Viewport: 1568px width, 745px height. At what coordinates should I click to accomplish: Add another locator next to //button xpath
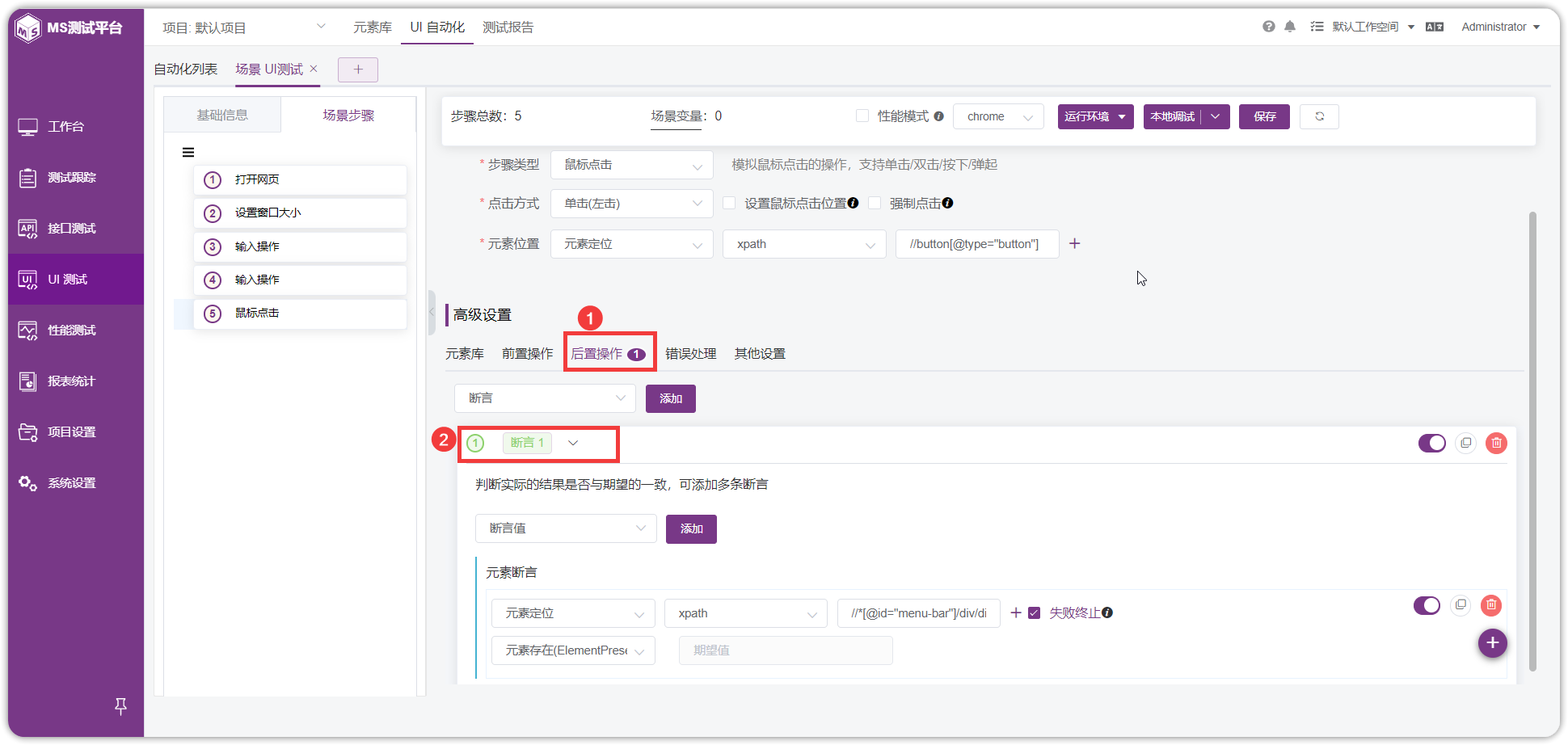point(1075,243)
